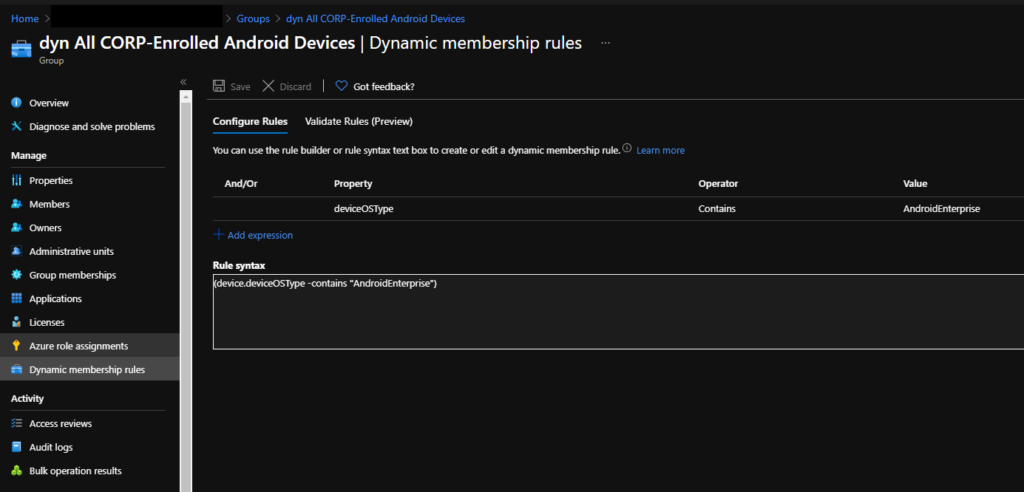The image size is (1024, 492).
Task: Click the feedback heart icon
Action: pos(341,86)
